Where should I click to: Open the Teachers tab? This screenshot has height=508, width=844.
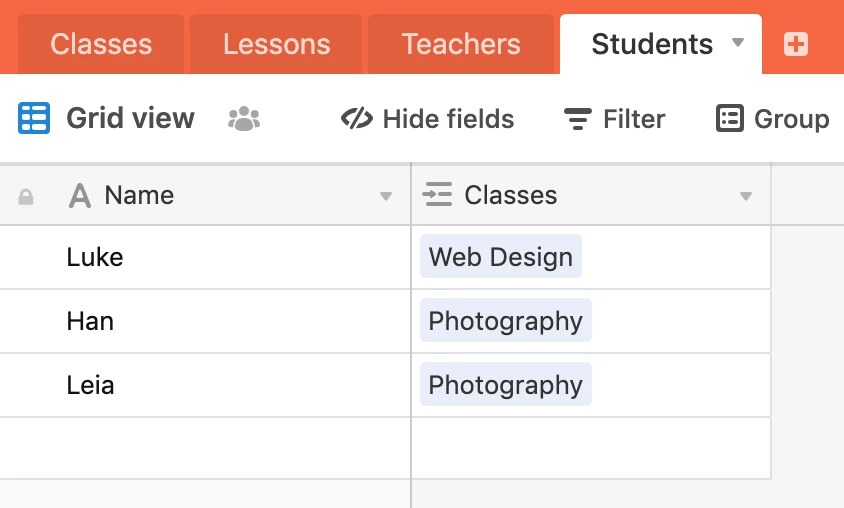coord(461,44)
